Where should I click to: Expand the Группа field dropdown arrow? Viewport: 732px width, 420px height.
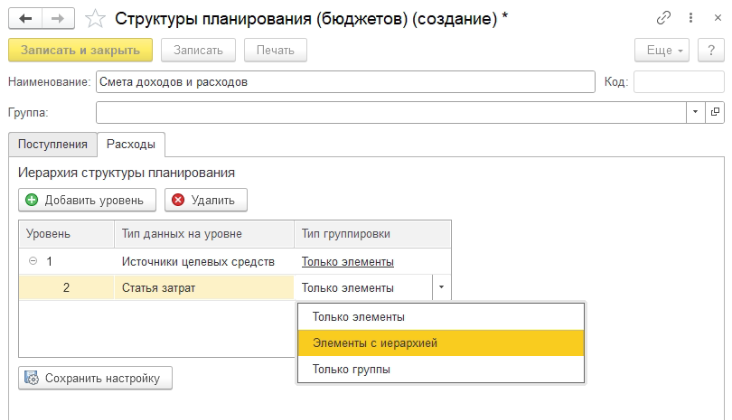(696, 112)
